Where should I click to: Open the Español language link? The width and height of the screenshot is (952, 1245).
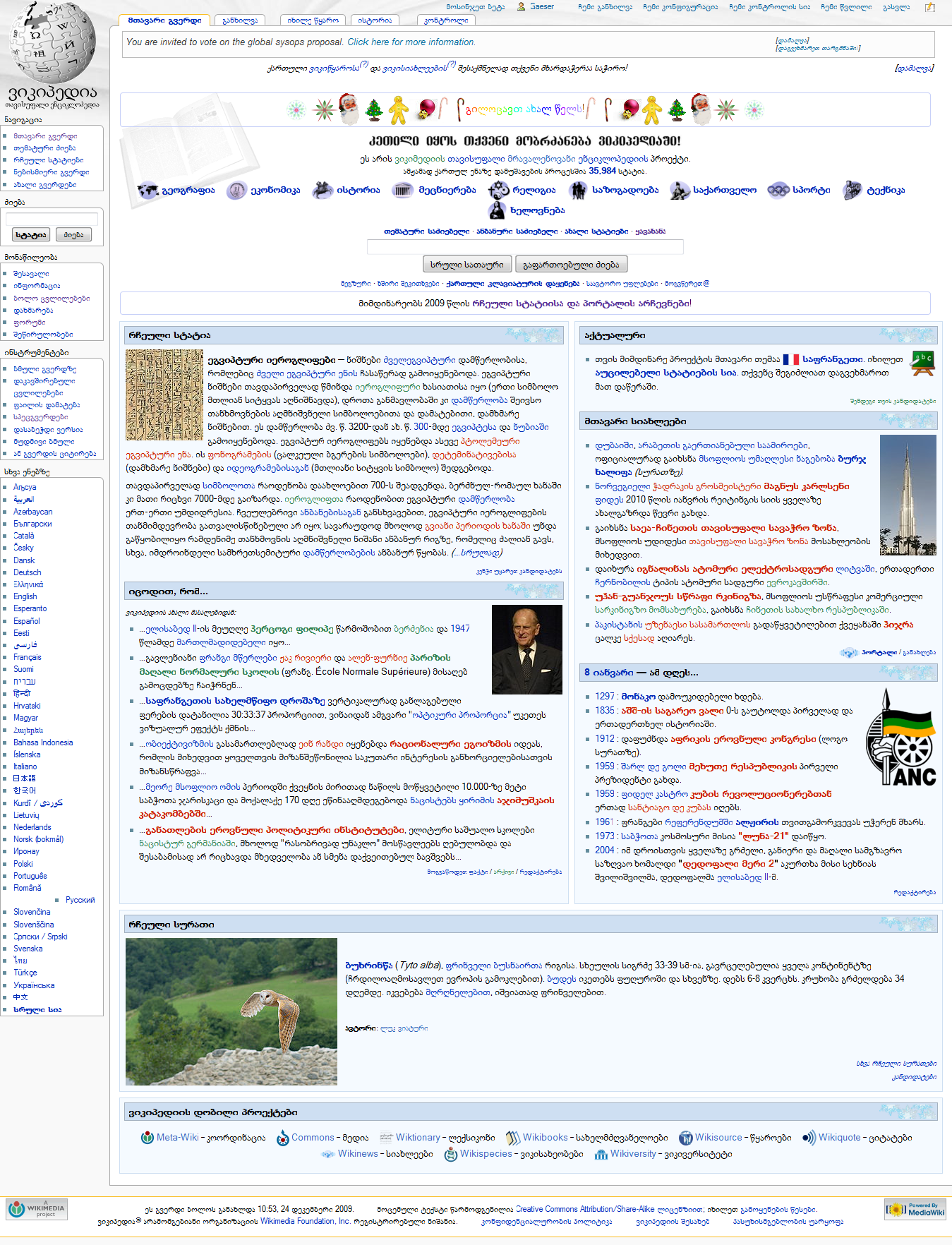(27, 621)
